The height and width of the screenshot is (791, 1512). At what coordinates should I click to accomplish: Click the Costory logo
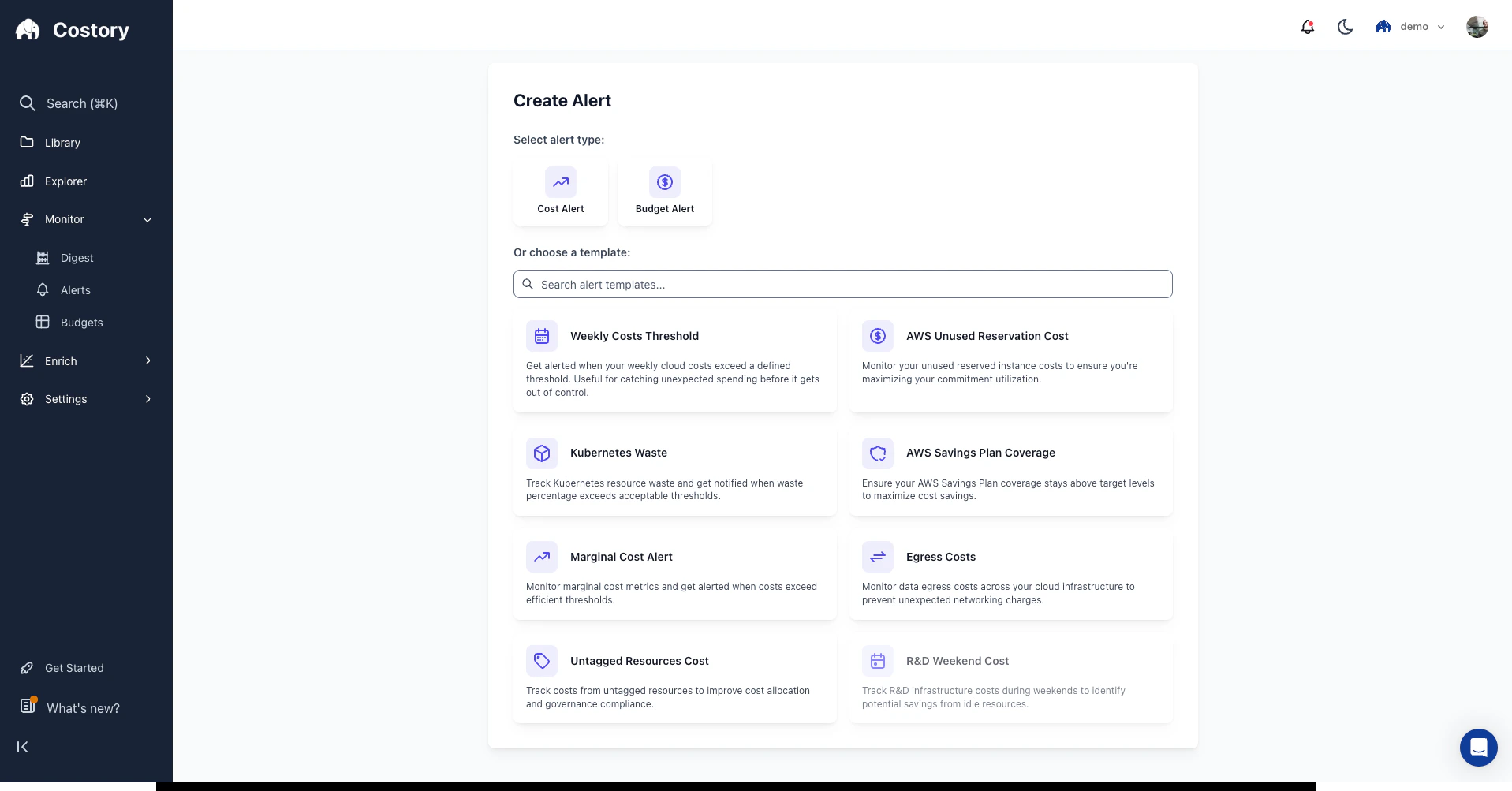(x=71, y=29)
